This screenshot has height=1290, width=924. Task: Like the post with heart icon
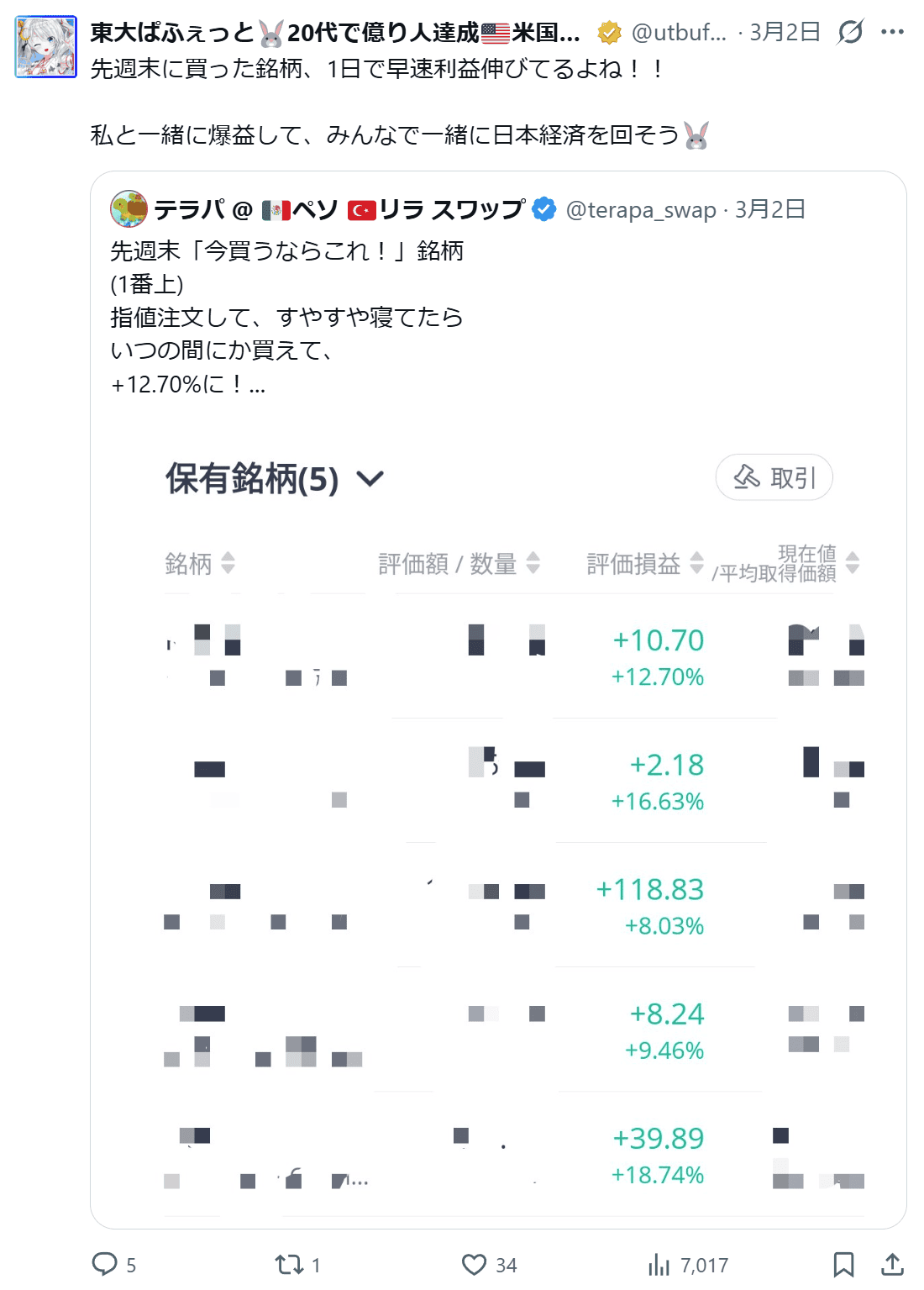[475, 1264]
